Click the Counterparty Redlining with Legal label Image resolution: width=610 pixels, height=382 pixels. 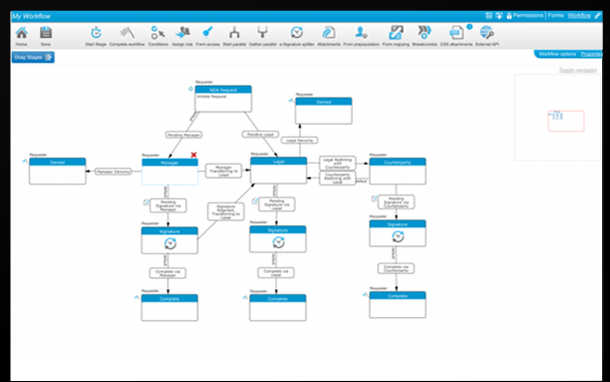coord(337,178)
